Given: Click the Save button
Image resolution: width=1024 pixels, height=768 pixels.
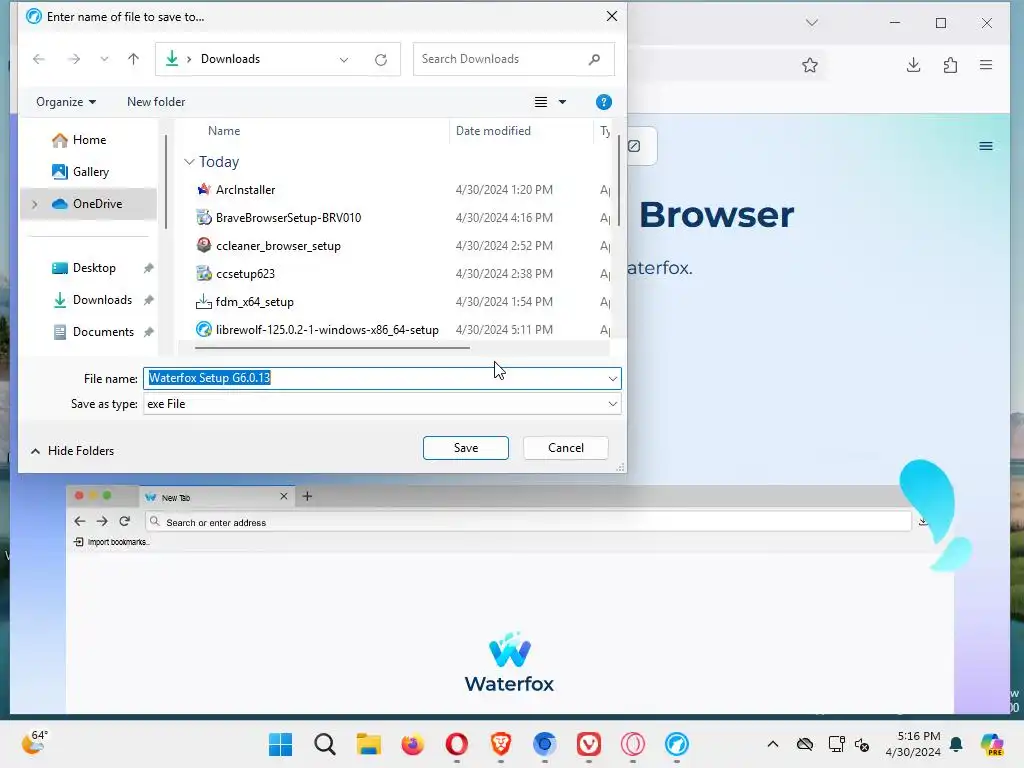Looking at the screenshot, I should click(x=466, y=448).
